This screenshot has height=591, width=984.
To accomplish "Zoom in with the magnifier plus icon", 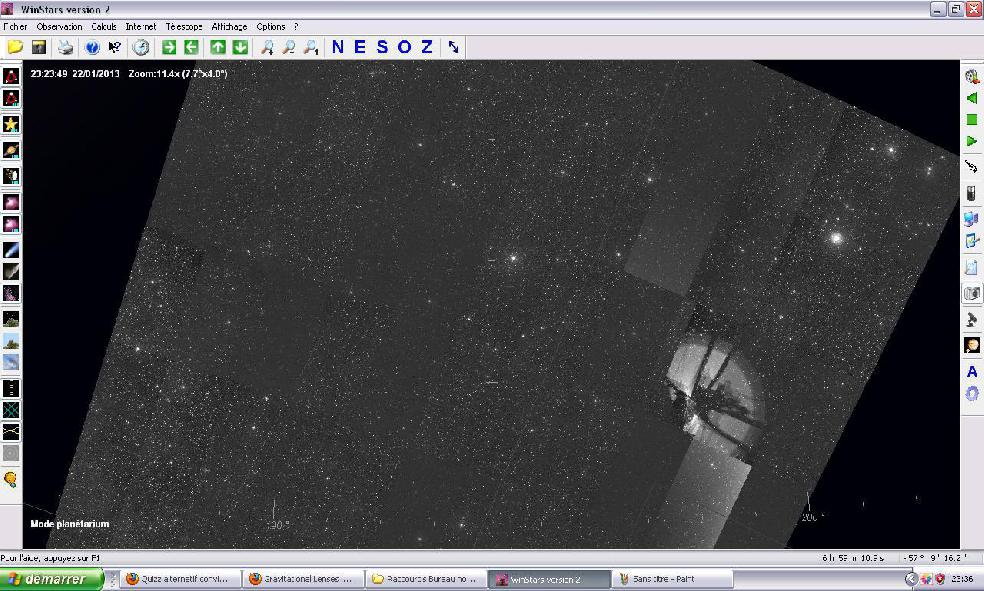I will coord(267,47).
